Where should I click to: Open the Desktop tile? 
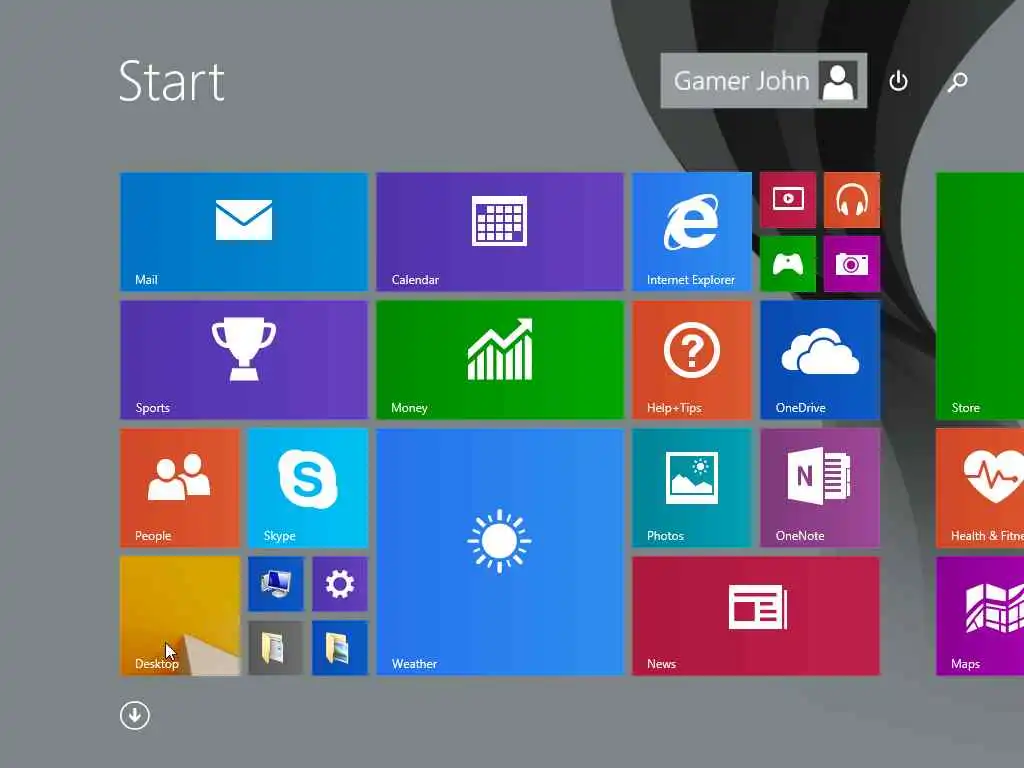click(180, 615)
